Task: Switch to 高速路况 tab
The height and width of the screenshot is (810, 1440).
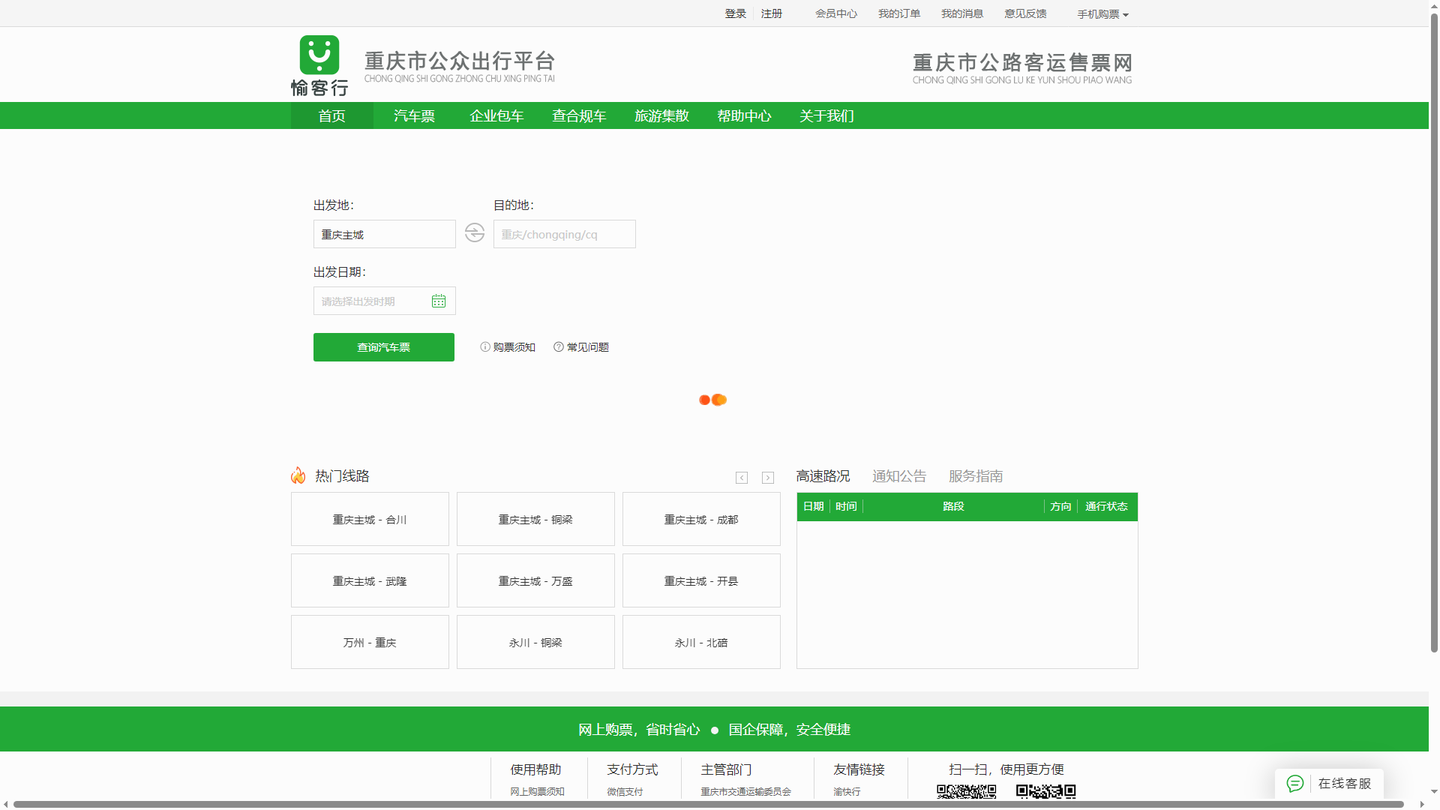Action: pos(823,476)
